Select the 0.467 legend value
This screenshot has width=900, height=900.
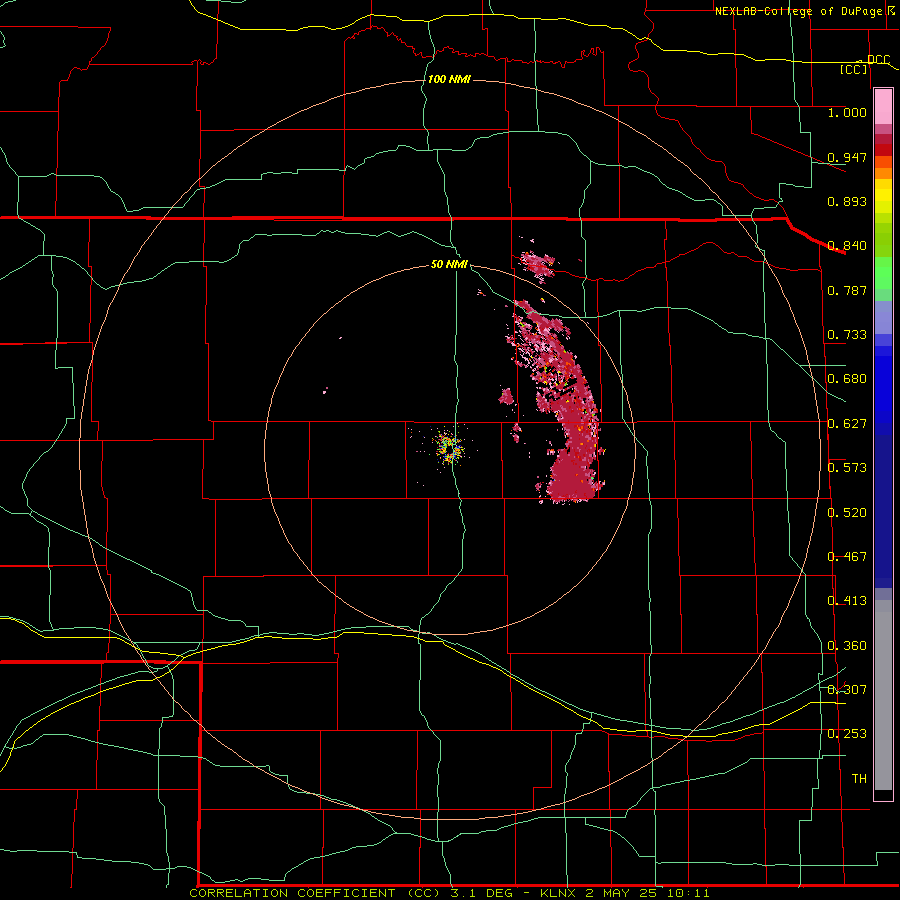(x=847, y=557)
